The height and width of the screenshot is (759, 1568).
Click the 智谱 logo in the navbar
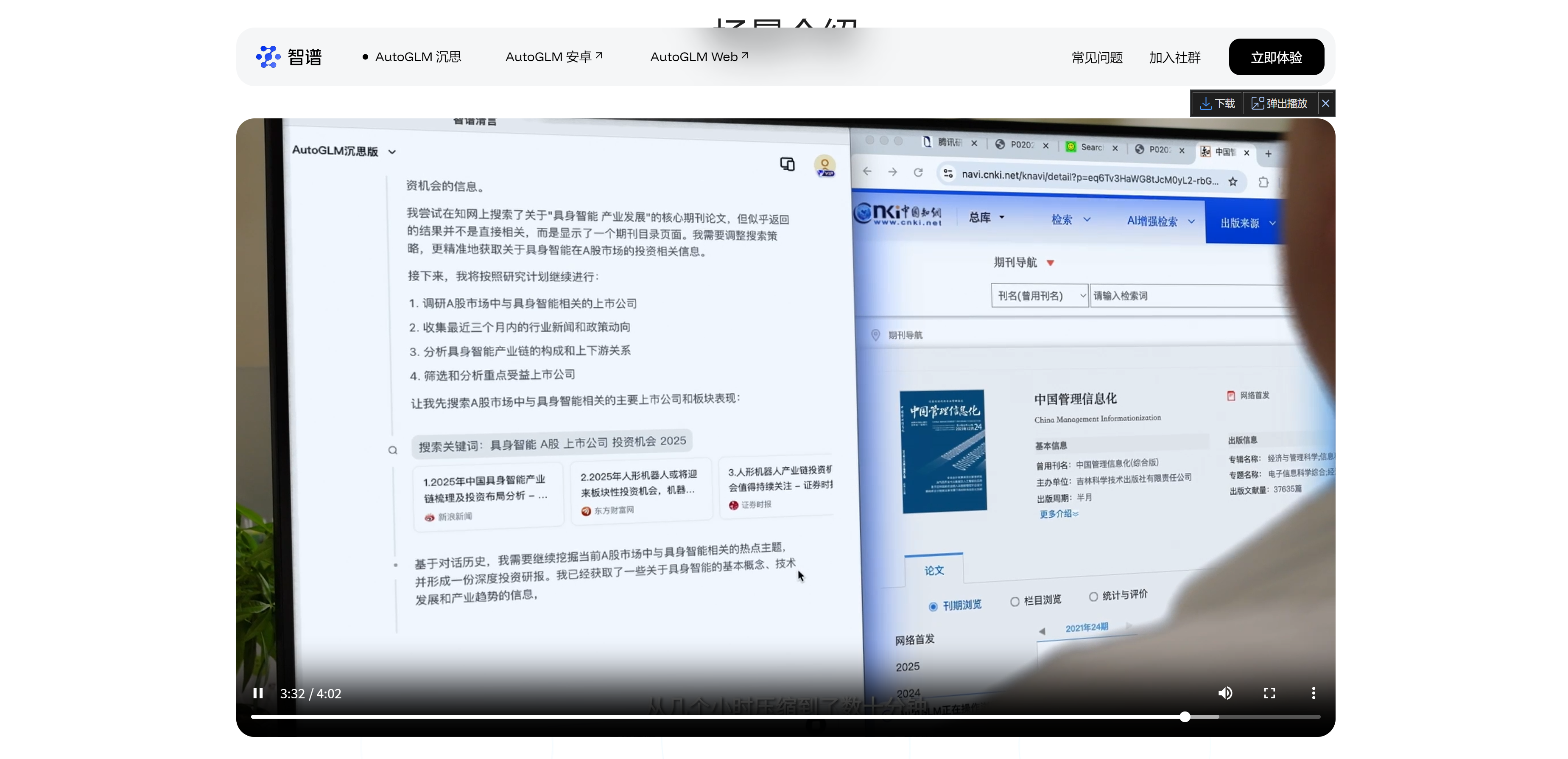coord(289,57)
